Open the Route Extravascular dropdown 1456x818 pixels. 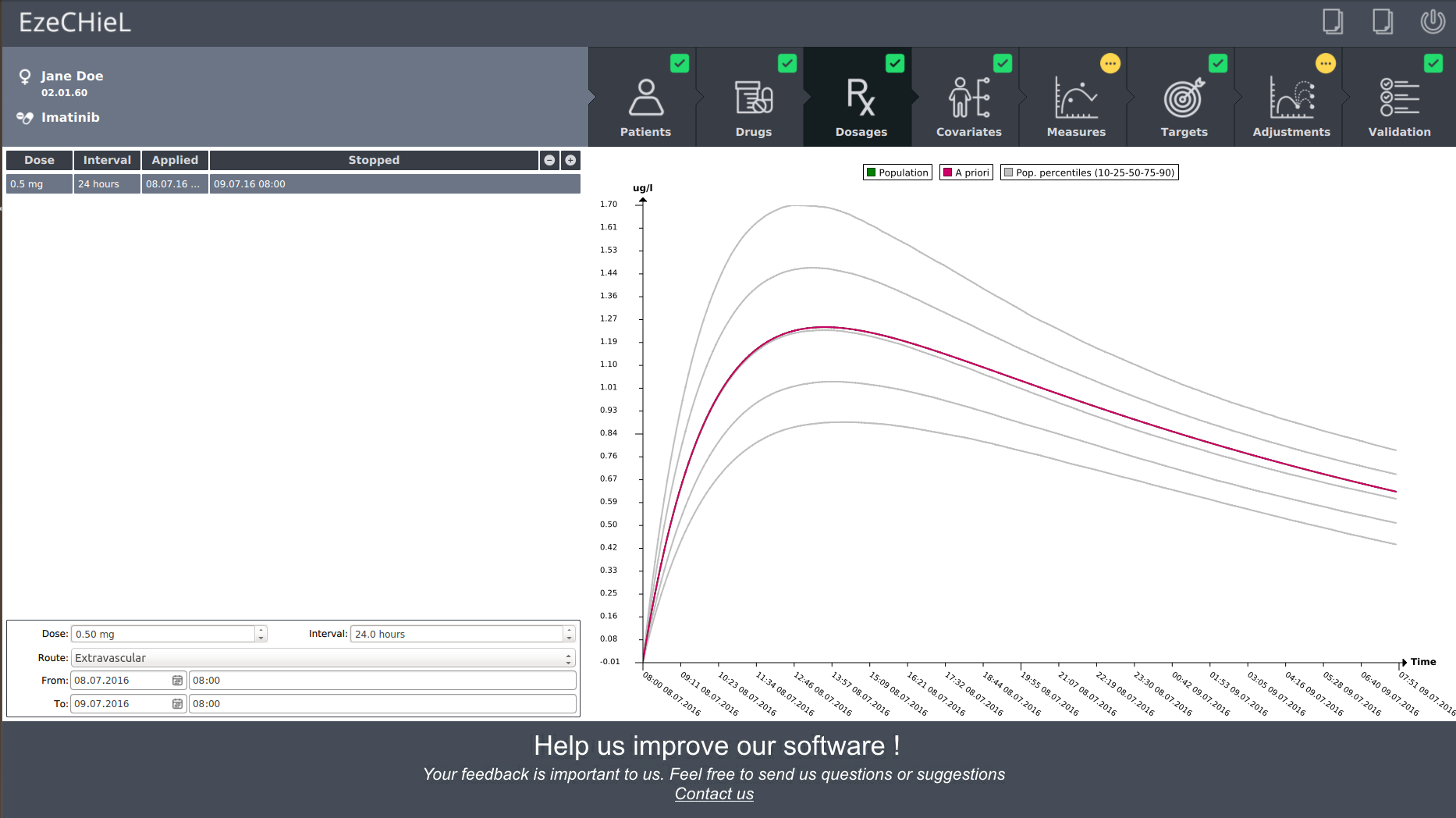pyautogui.click(x=323, y=658)
